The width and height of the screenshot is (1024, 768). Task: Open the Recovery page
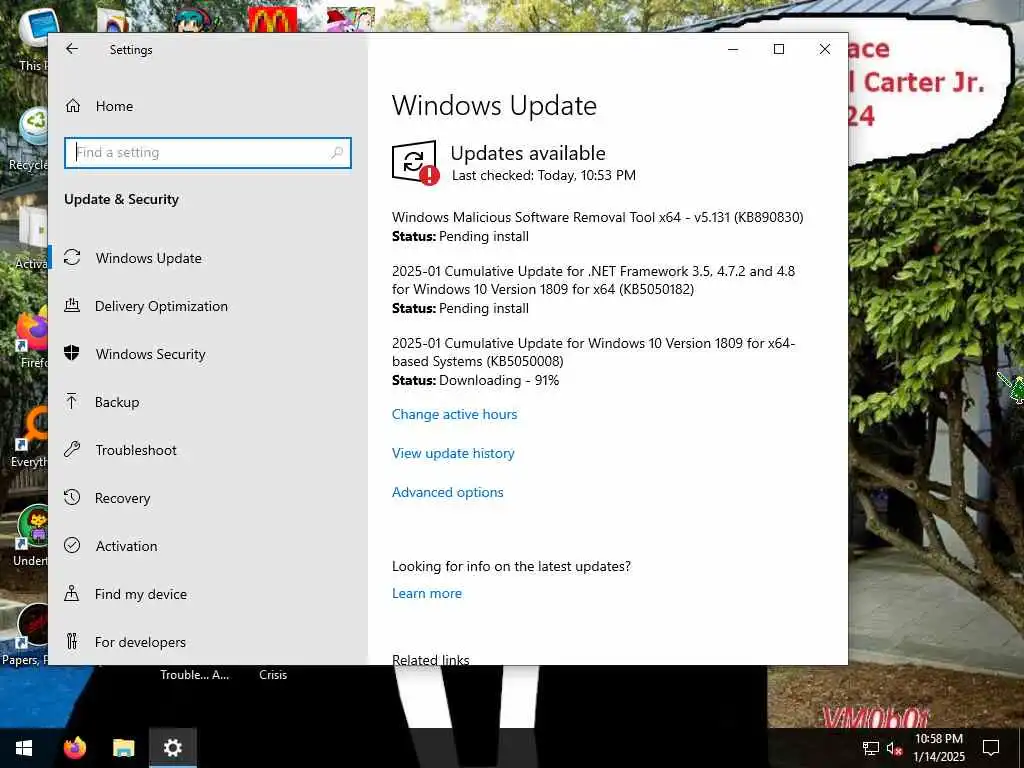[208, 498]
